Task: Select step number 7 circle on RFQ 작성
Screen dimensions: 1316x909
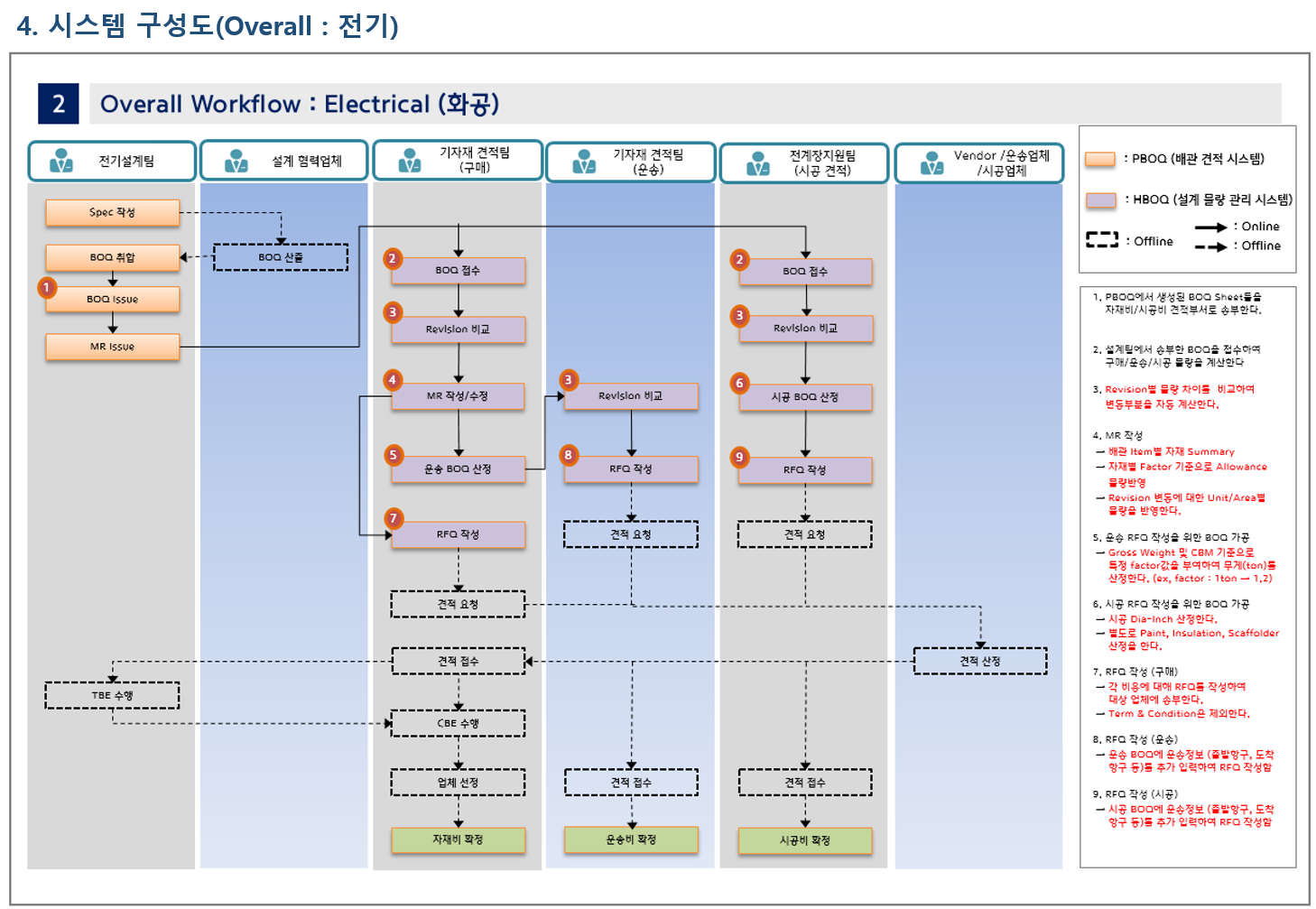Action: [394, 518]
